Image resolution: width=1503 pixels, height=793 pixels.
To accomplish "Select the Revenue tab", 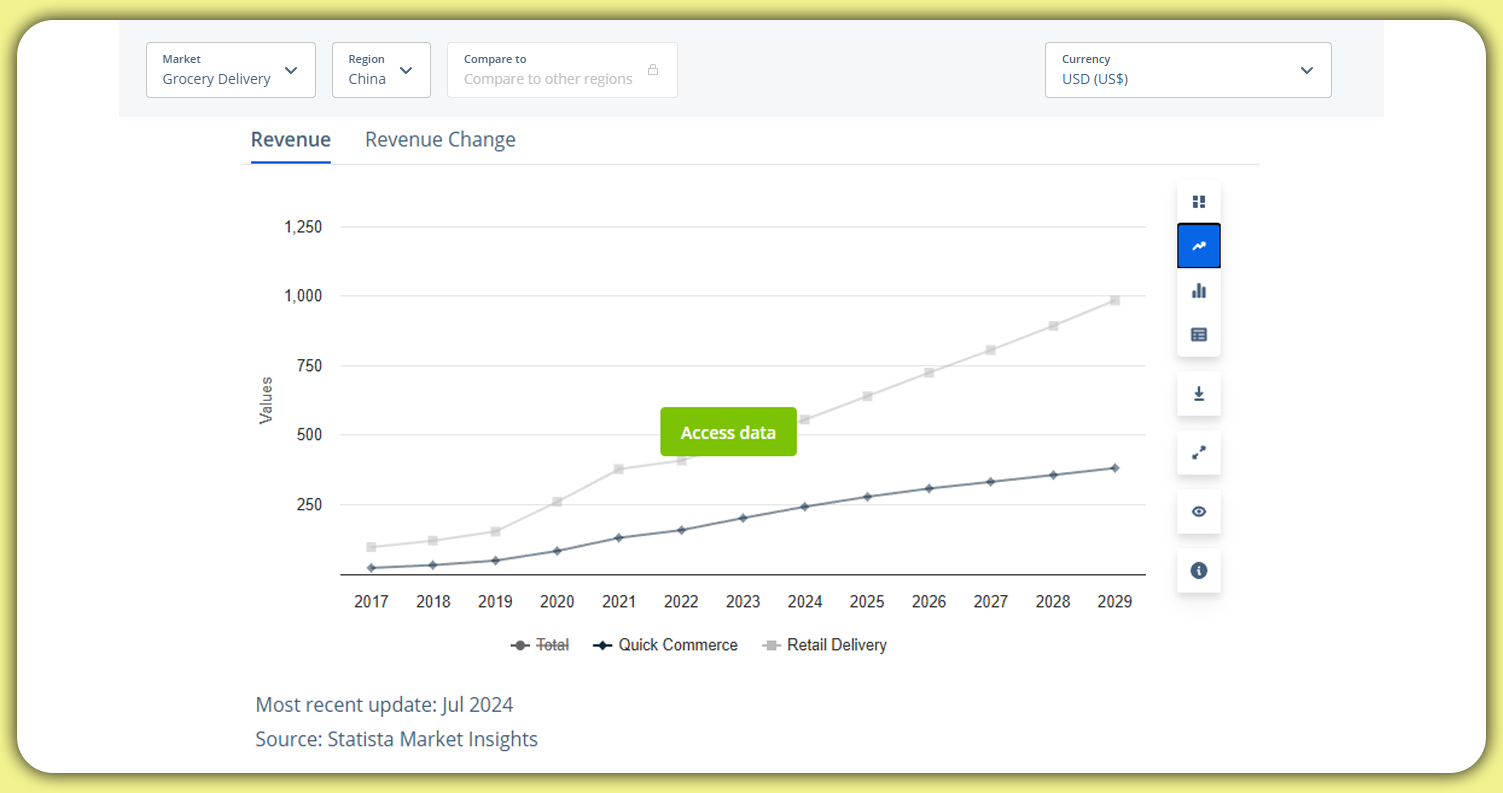I will click(x=290, y=140).
